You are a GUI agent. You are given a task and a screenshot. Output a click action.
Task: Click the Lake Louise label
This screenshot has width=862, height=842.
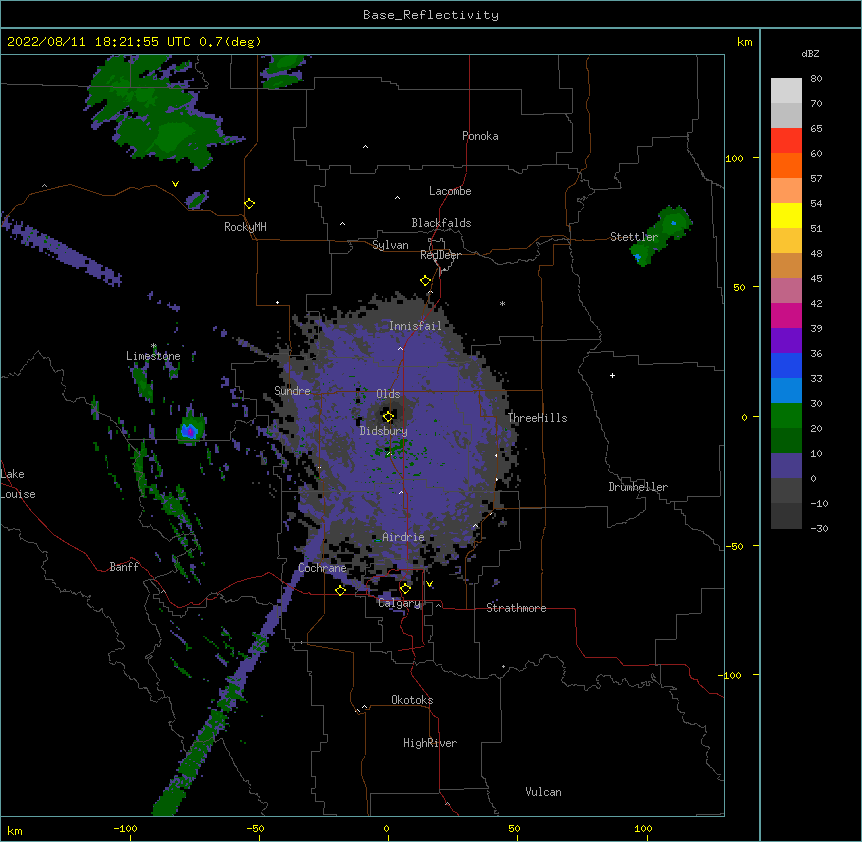coord(18,484)
